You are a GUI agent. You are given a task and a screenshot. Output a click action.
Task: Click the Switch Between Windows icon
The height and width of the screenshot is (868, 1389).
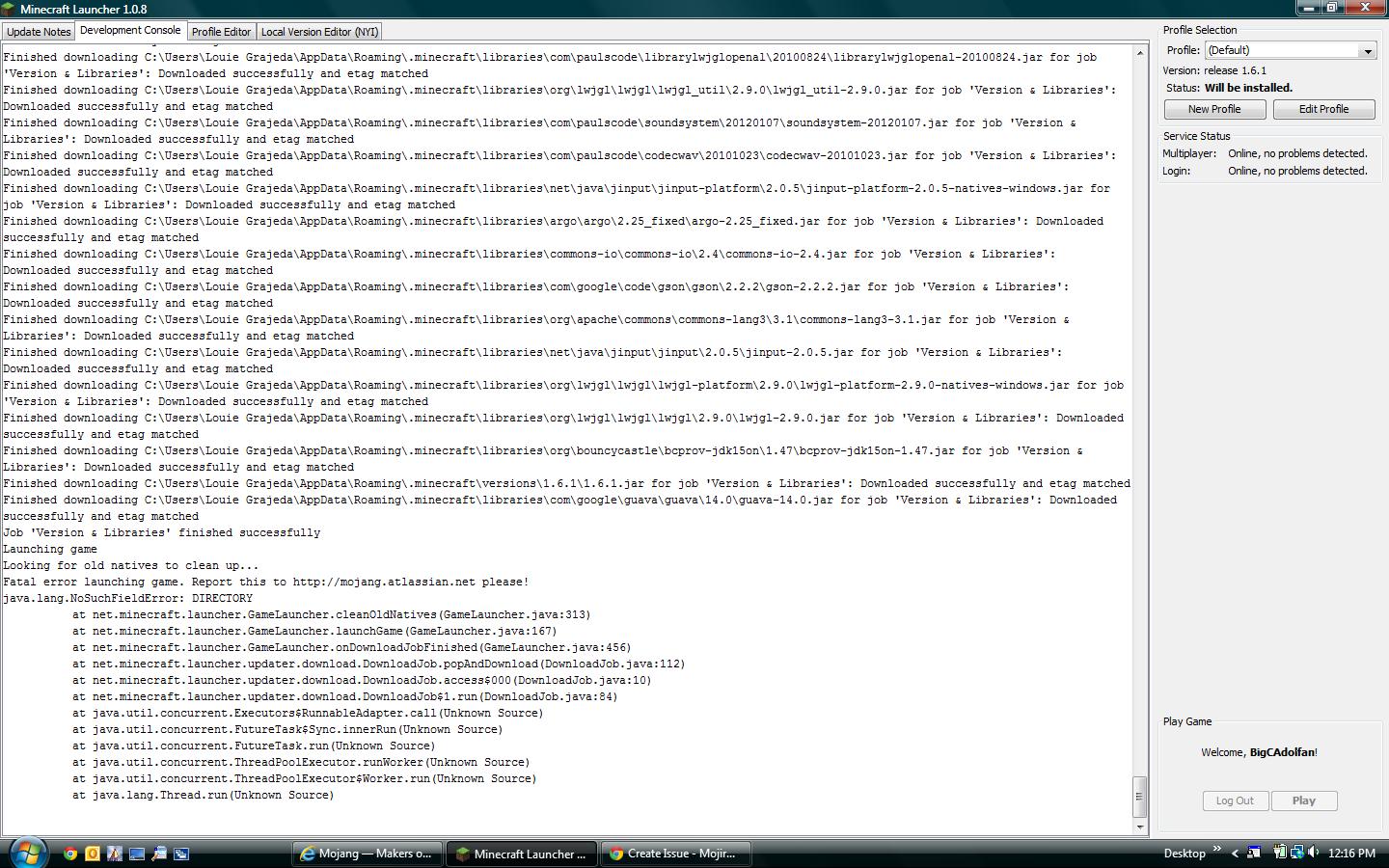[181, 854]
